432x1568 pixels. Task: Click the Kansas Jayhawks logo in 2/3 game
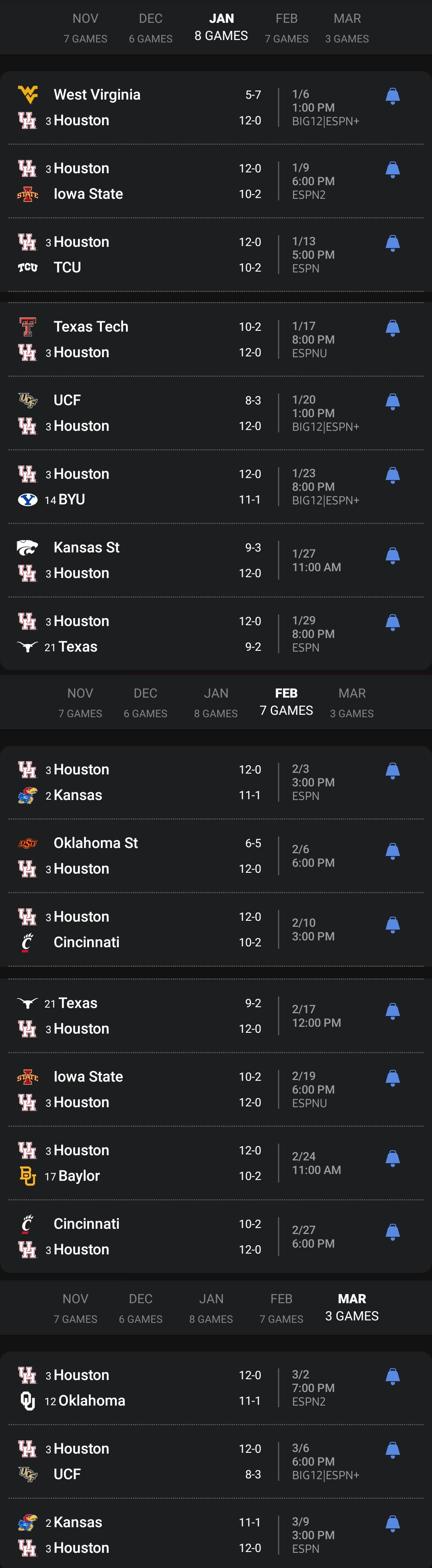(x=27, y=795)
